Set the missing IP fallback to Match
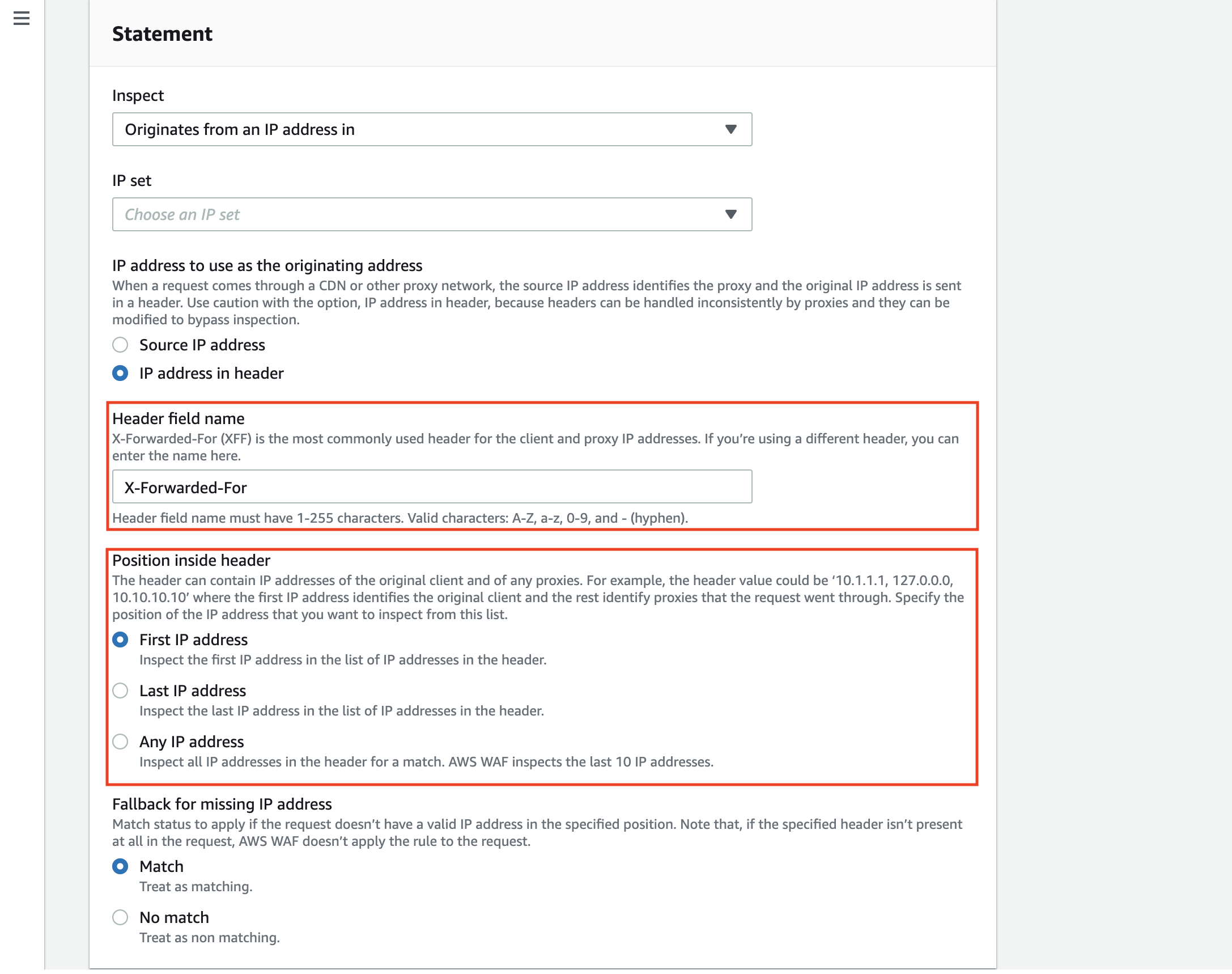 tap(120, 867)
